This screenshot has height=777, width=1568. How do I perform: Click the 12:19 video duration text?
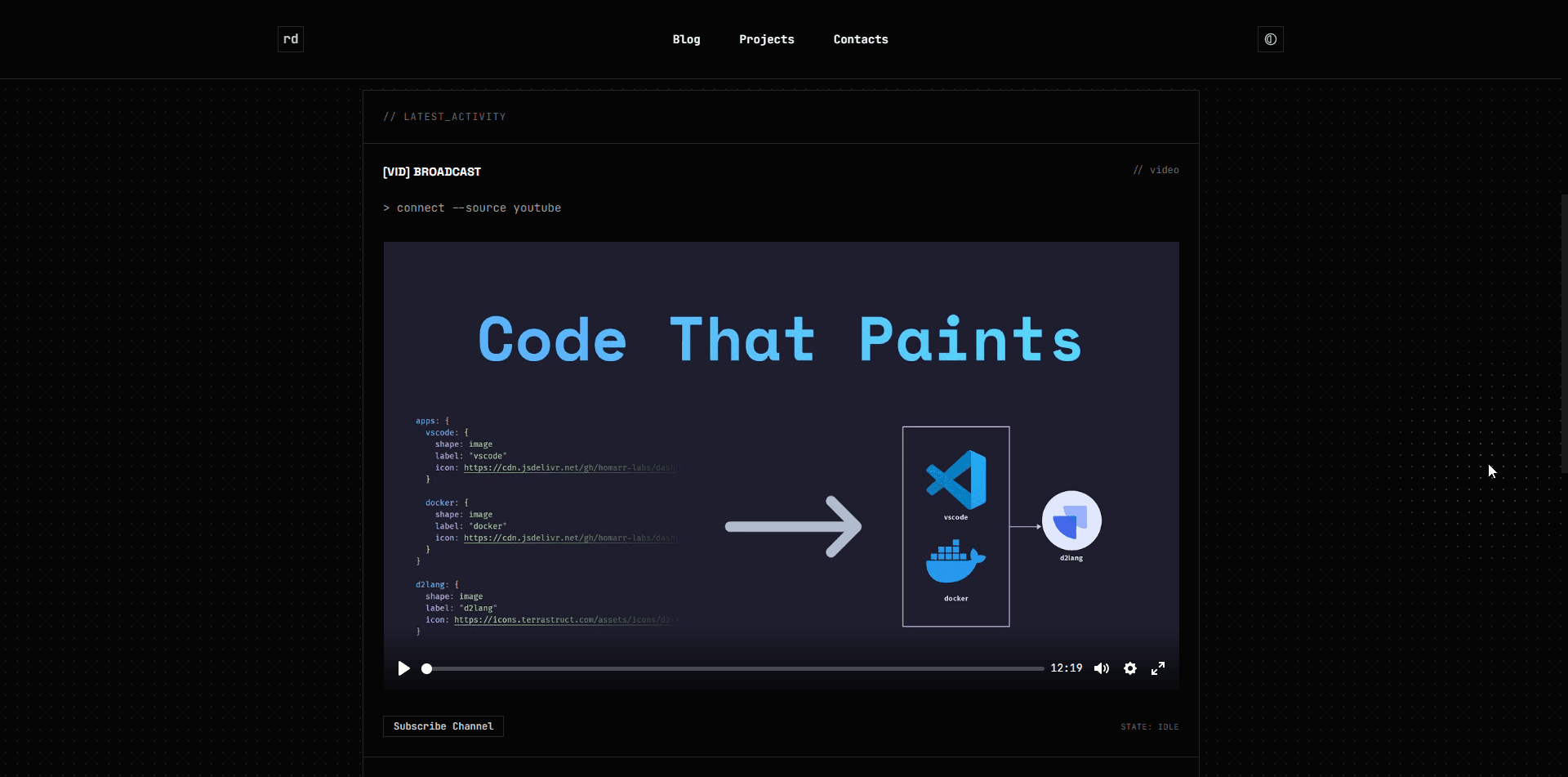click(1066, 668)
